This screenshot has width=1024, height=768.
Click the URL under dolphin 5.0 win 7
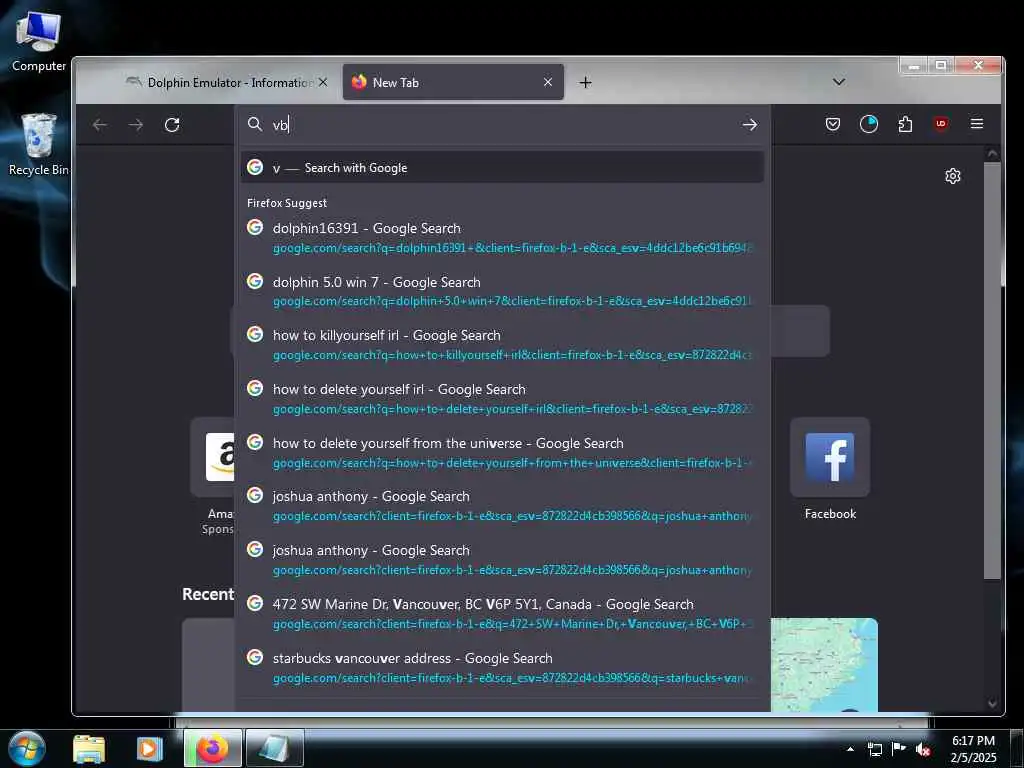click(513, 301)
